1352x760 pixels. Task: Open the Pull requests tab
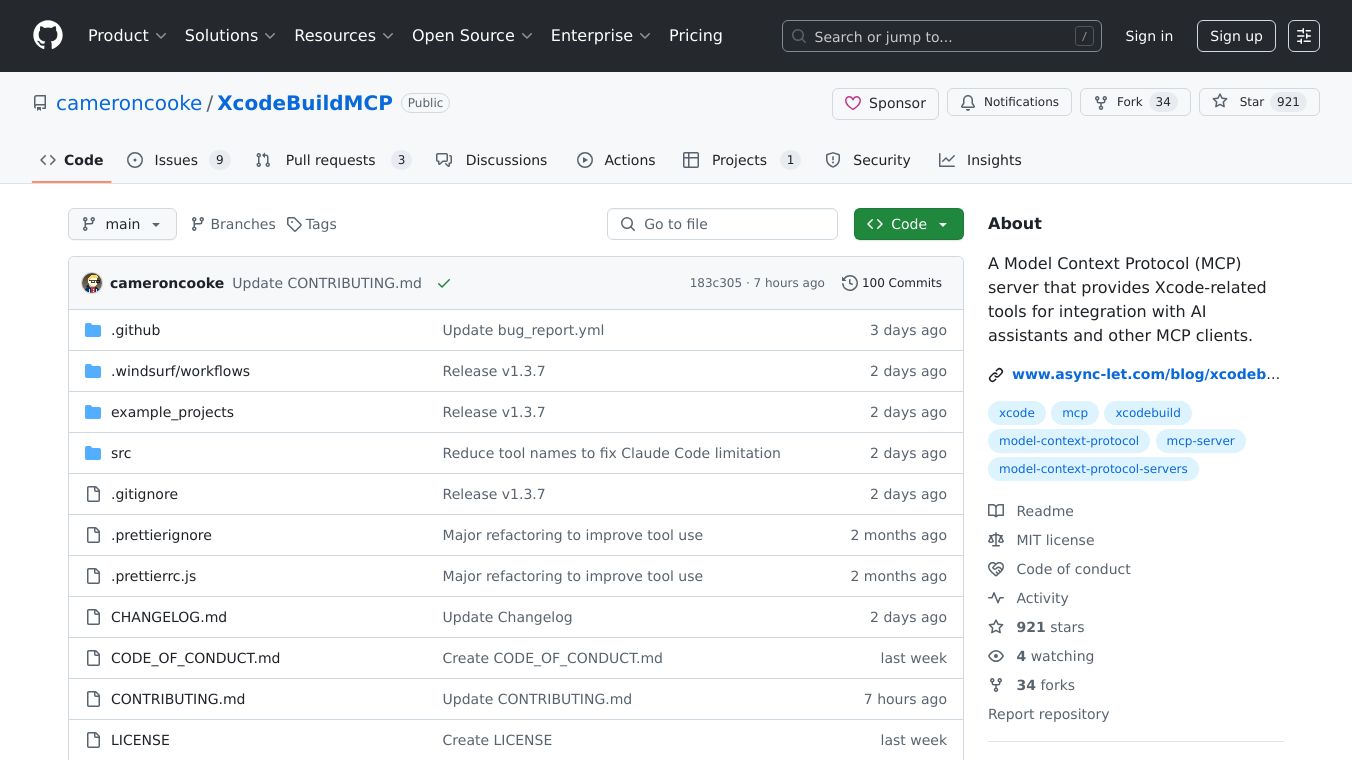(330, 160)
